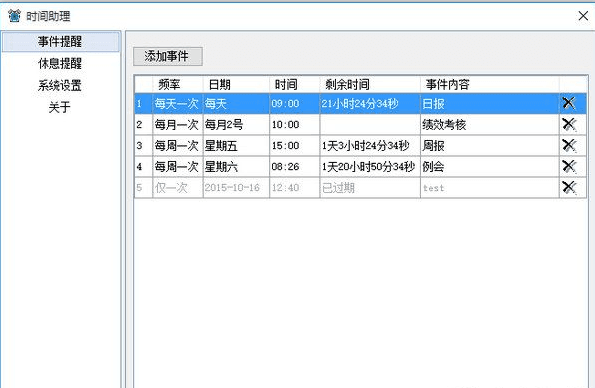Click the 时间 column header
Screen dimensions: 595x388
[294, 84]
